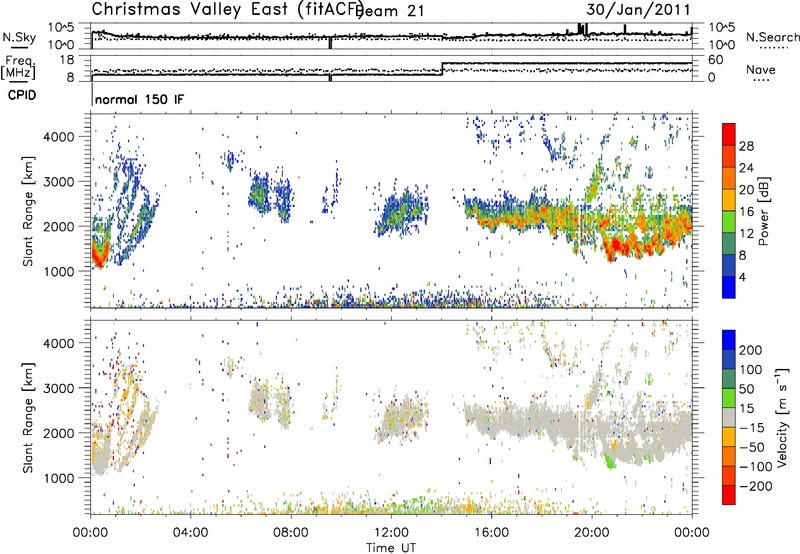Click the '4' tick on the power colorbar

tap(742, 277)
